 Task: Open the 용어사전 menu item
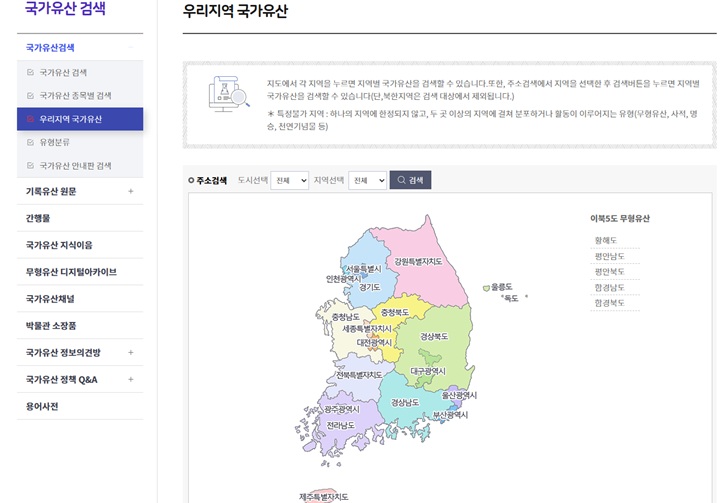(x=80, y=407)
